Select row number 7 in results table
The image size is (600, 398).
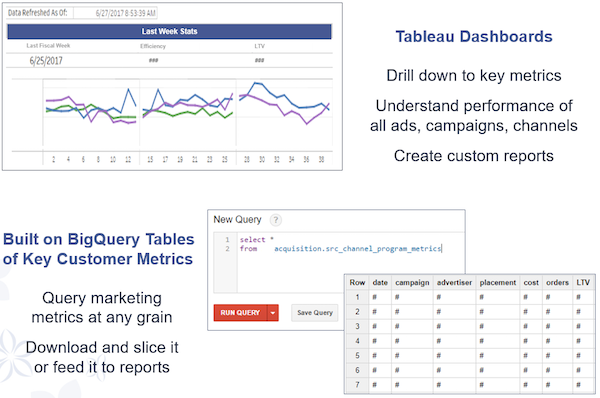pyautogui.click(x=357, y=385)
